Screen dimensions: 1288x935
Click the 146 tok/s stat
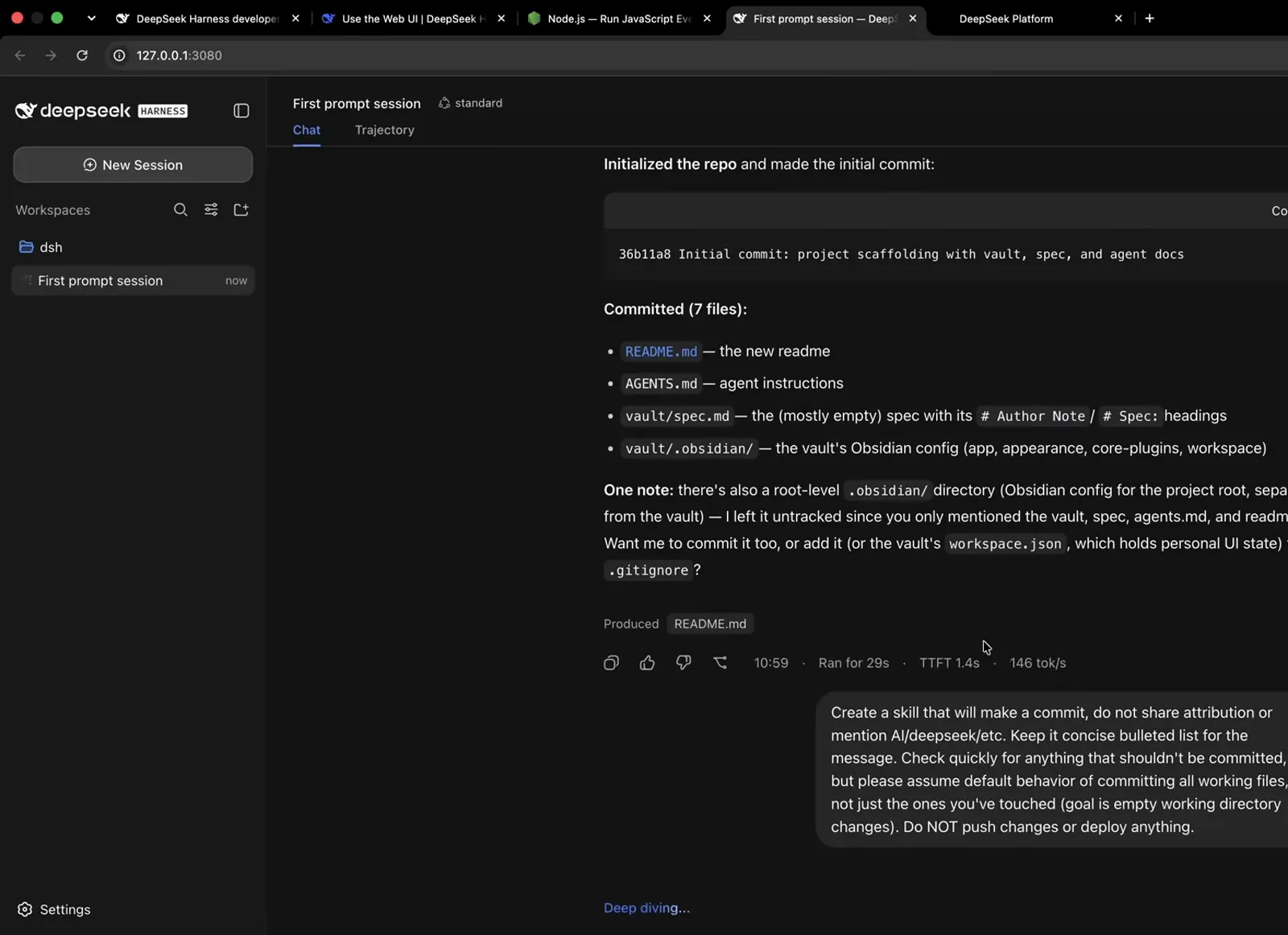(x=1038, y=663)
